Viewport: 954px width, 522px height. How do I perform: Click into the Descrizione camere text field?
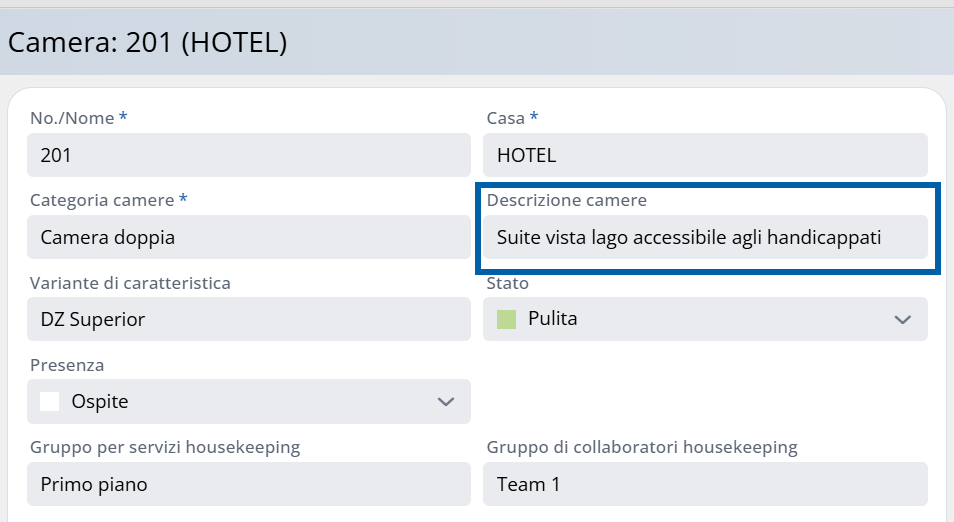click(705, 237)
